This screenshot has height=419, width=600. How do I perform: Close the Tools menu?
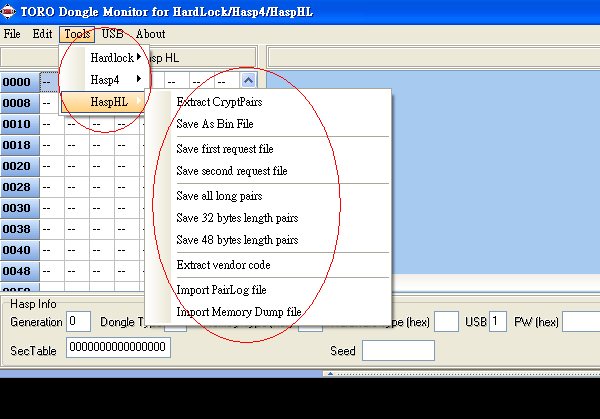(x=77, y=34)
